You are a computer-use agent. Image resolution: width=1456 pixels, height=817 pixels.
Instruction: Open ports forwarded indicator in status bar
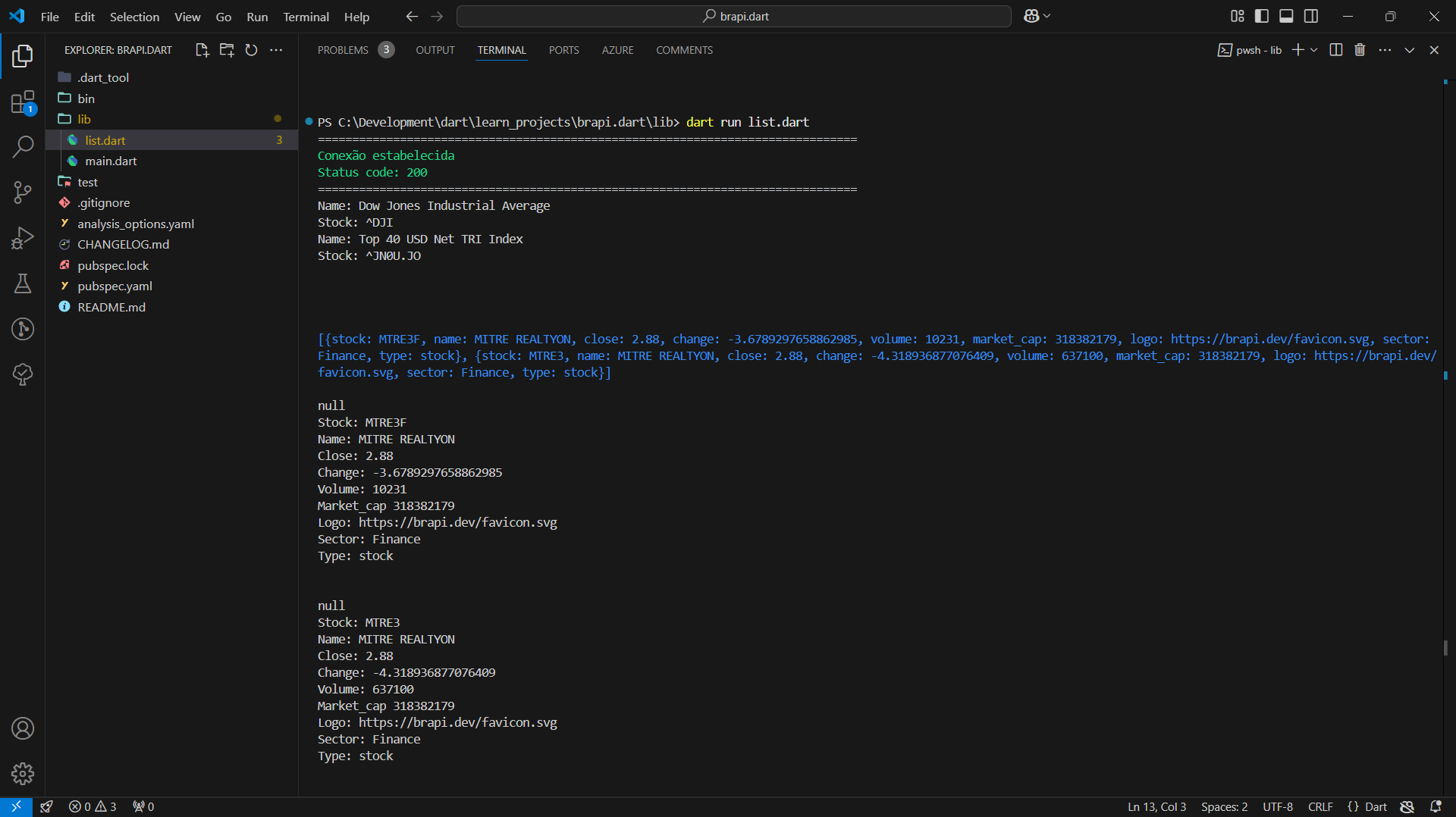[143, 806]
